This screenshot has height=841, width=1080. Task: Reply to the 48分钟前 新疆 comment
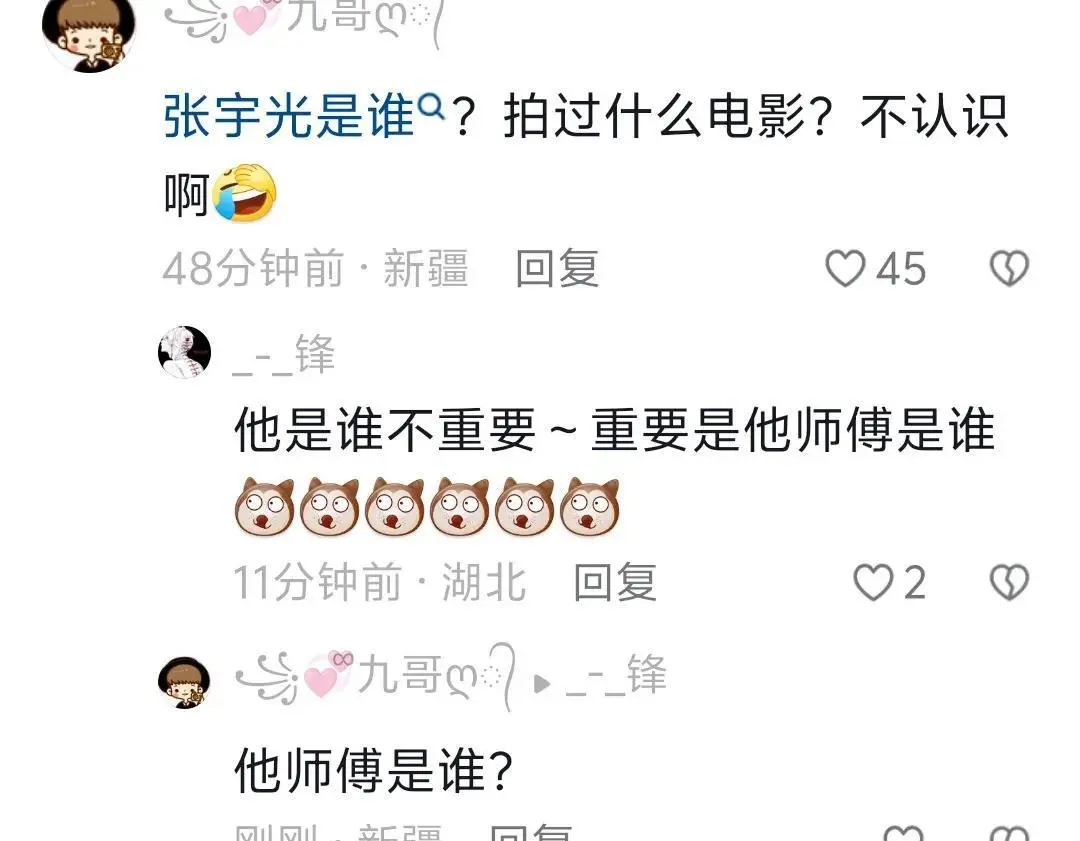tap(557, 268)
